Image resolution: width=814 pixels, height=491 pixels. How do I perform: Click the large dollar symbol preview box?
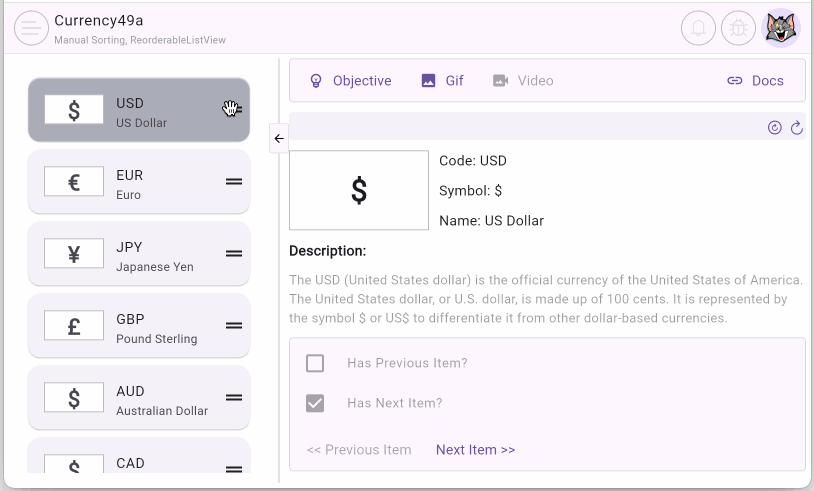click(359, 190)
